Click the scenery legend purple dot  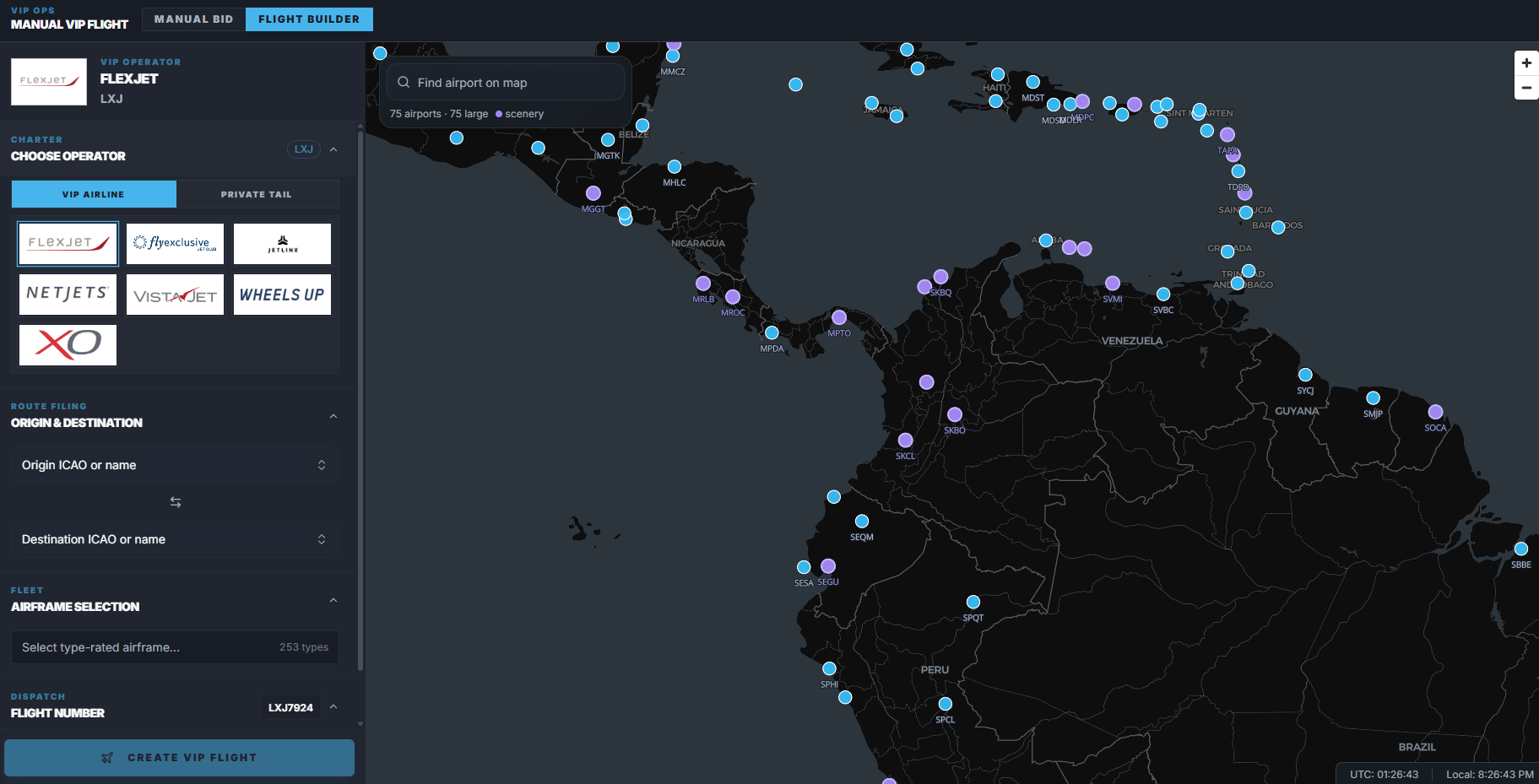click(499, 114)
